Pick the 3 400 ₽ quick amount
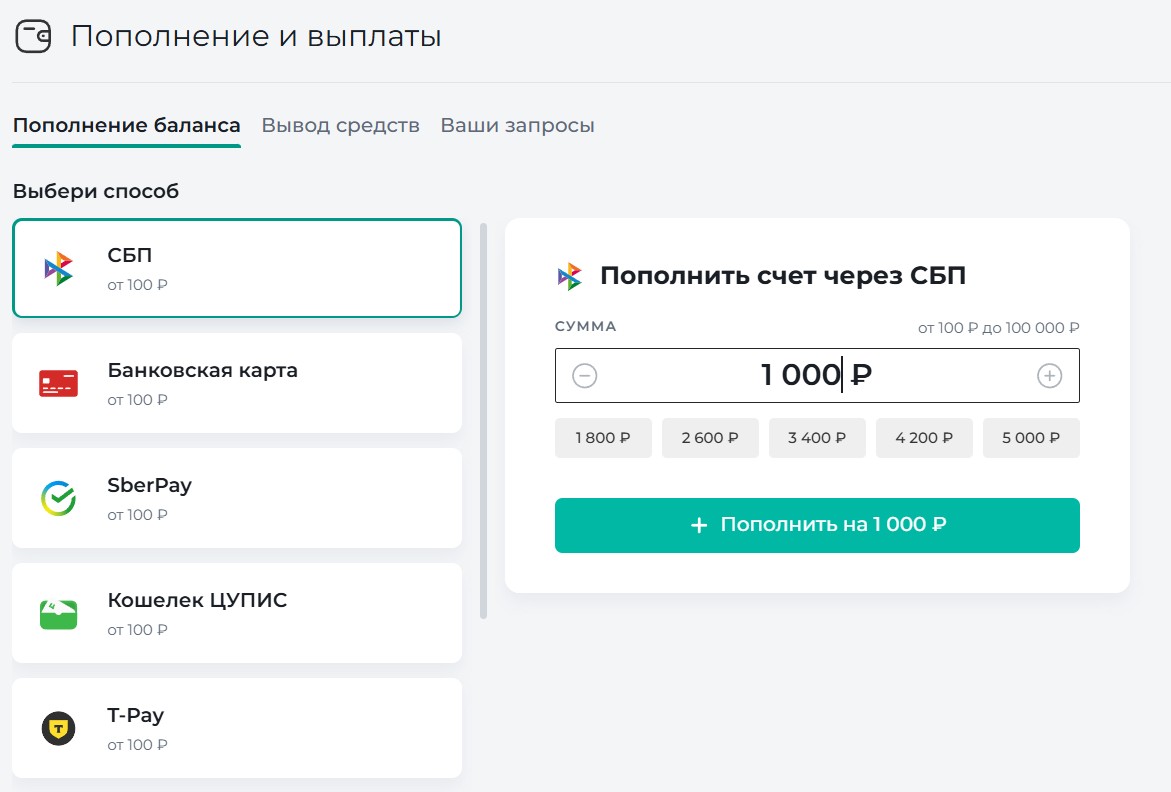1171x792 pixels. tap(817, 438)
